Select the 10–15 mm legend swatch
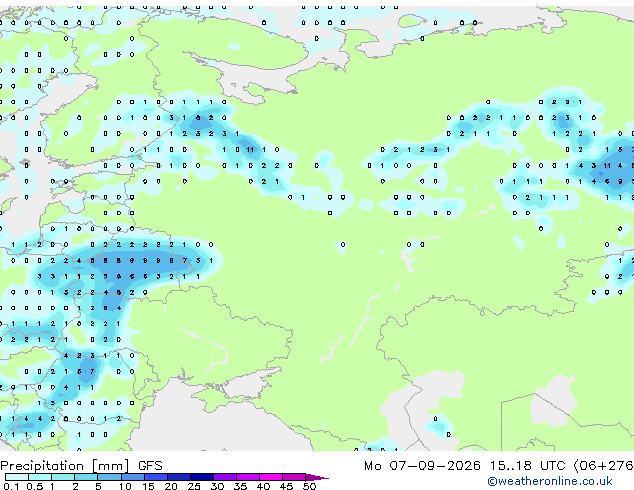Viewport: 634px width, 490px height. point(132,477)
